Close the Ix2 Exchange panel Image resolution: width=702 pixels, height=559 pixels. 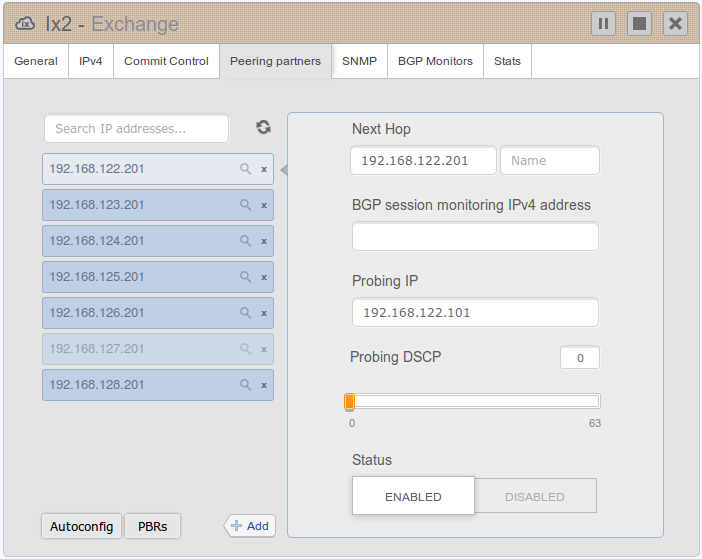pos(675,24)
